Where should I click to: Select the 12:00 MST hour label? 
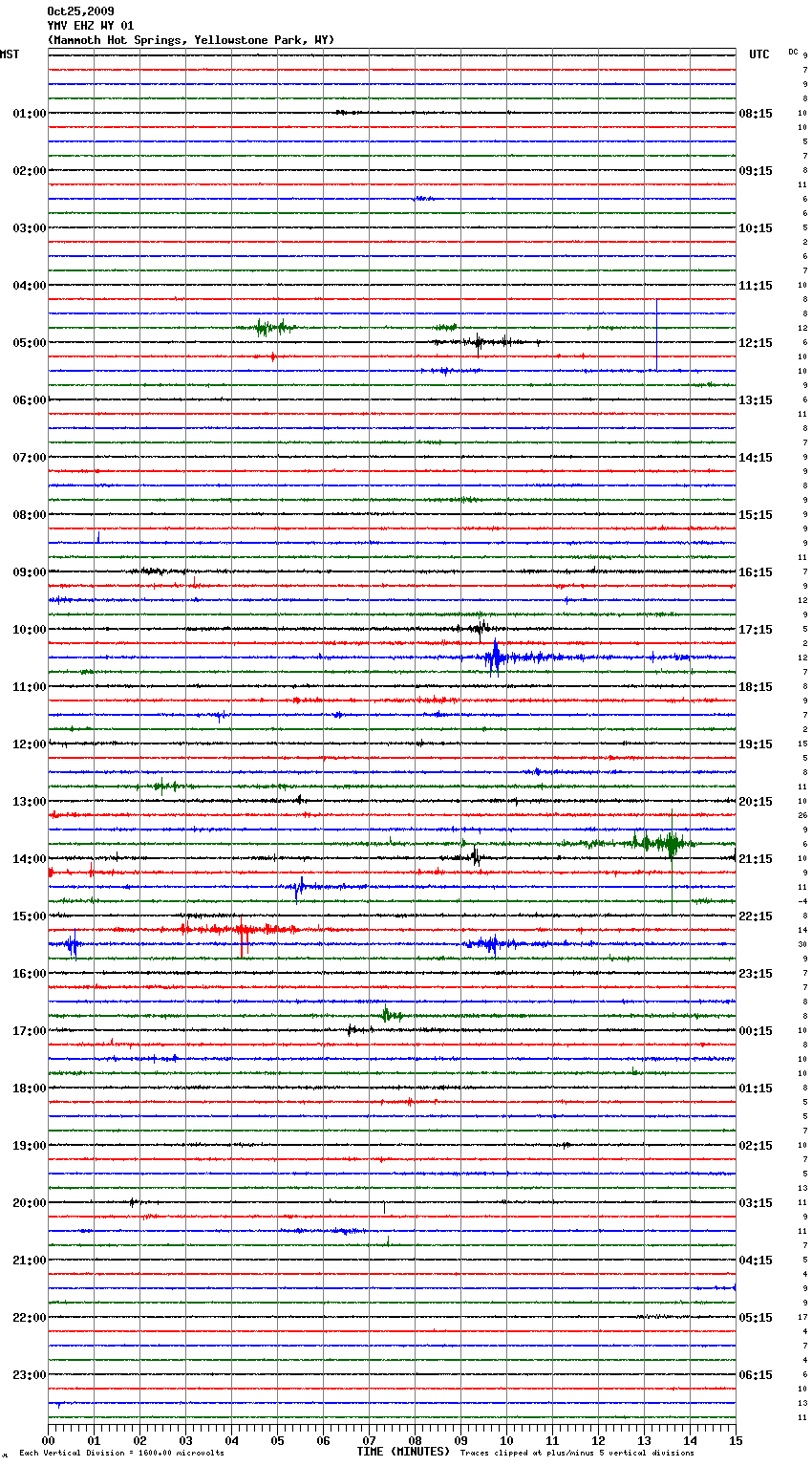pyautogui.click(x=30, y=744)
